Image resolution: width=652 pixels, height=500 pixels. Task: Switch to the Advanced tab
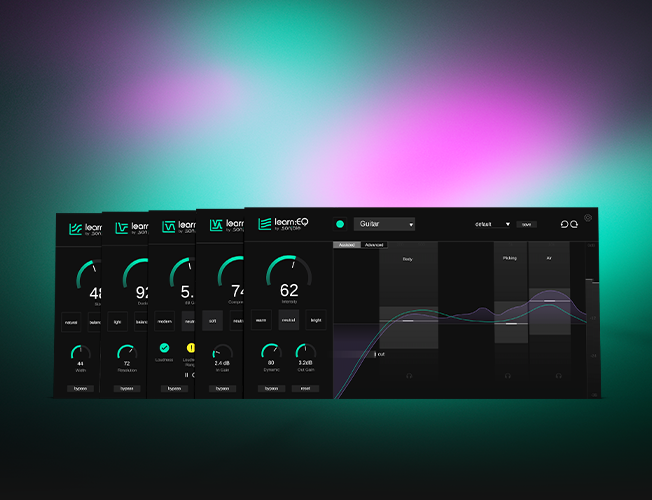374,245
